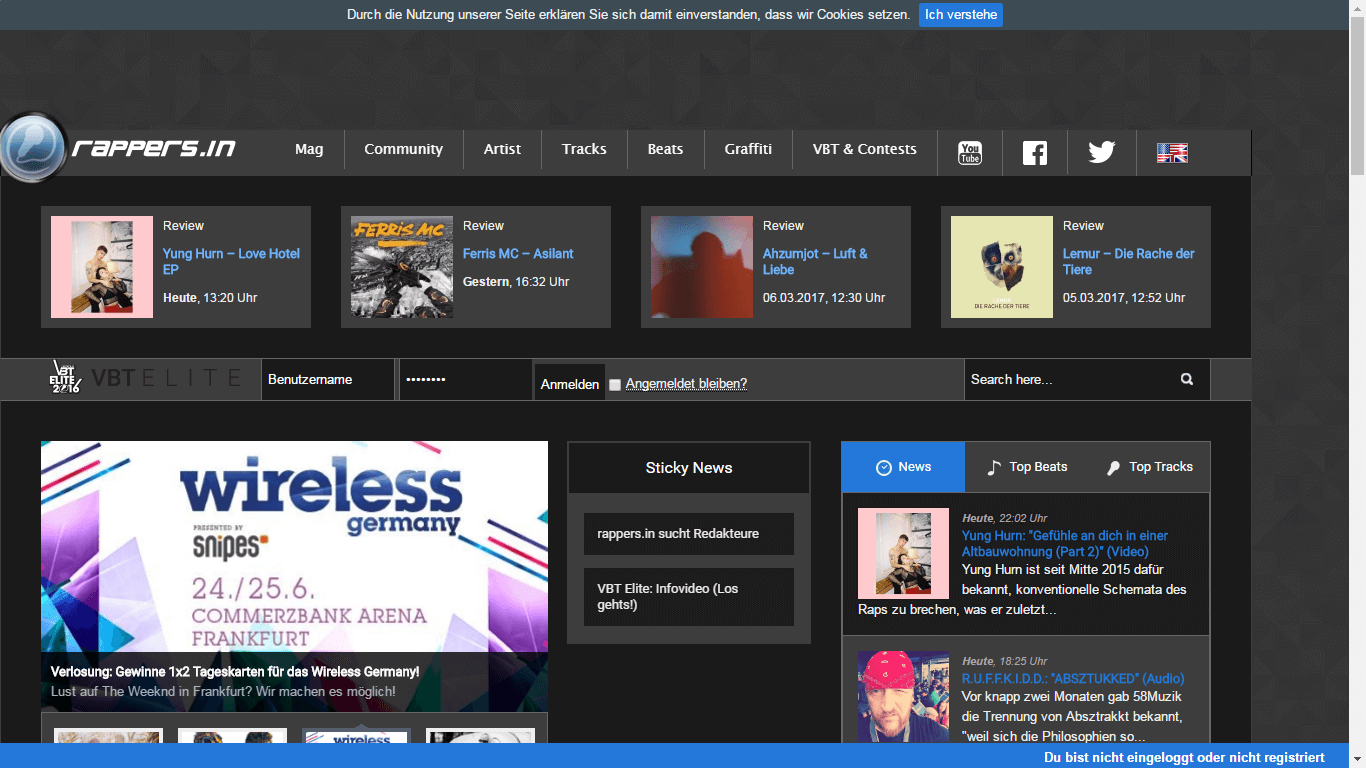Click the Ahzumjot album cover thumbnail
Screen dimensions: 1366x768
702,267
